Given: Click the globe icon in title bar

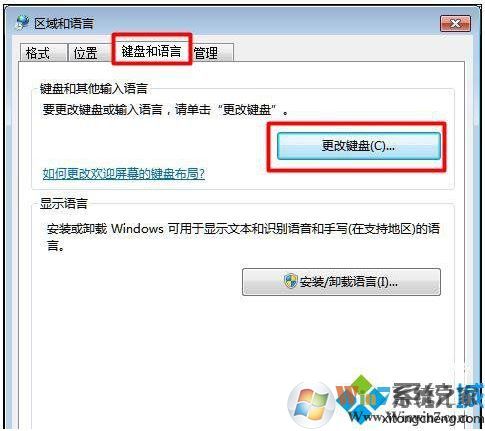Looking at the screenshot, I should point(23,23).
